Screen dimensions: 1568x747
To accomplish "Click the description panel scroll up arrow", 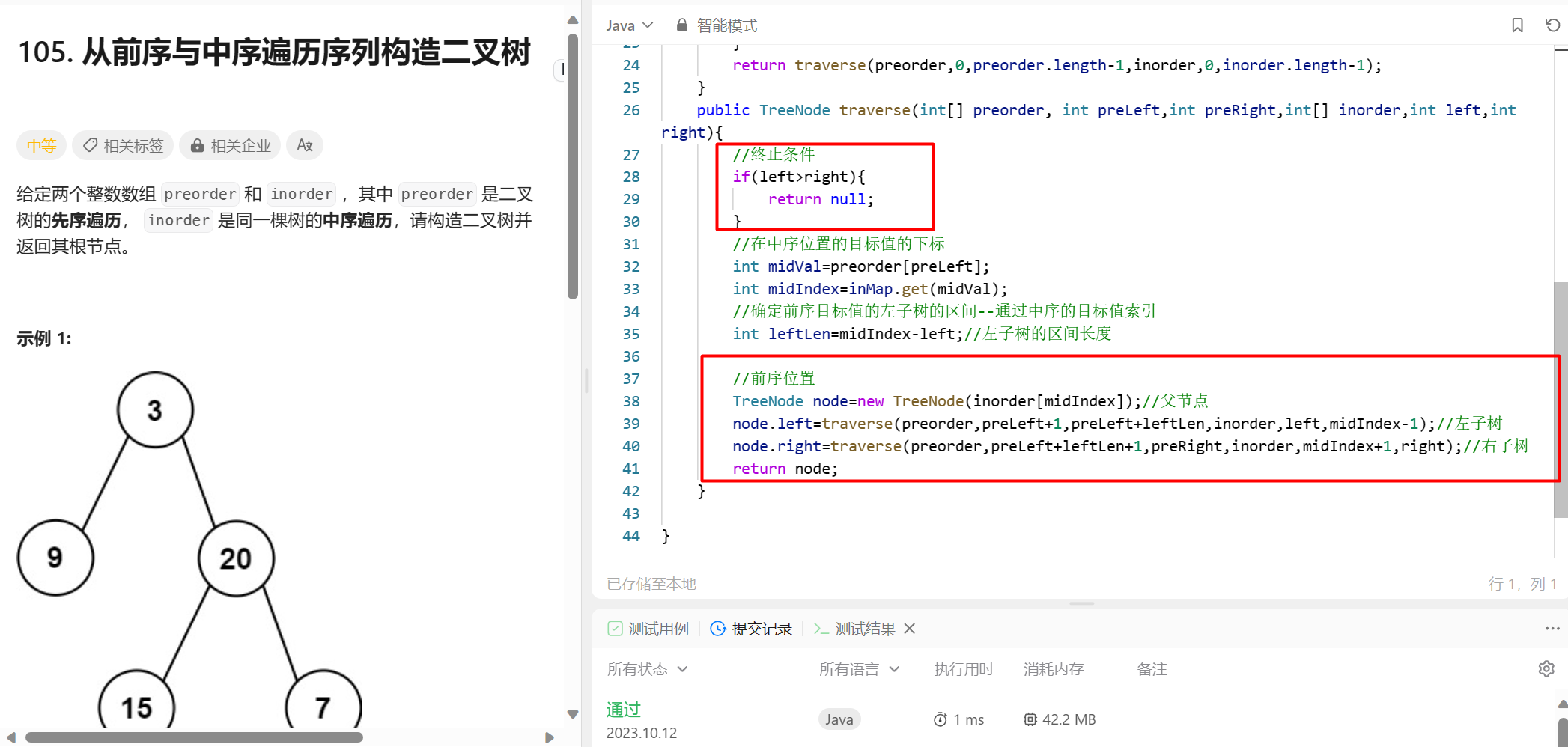I will [x=573, y=20].
